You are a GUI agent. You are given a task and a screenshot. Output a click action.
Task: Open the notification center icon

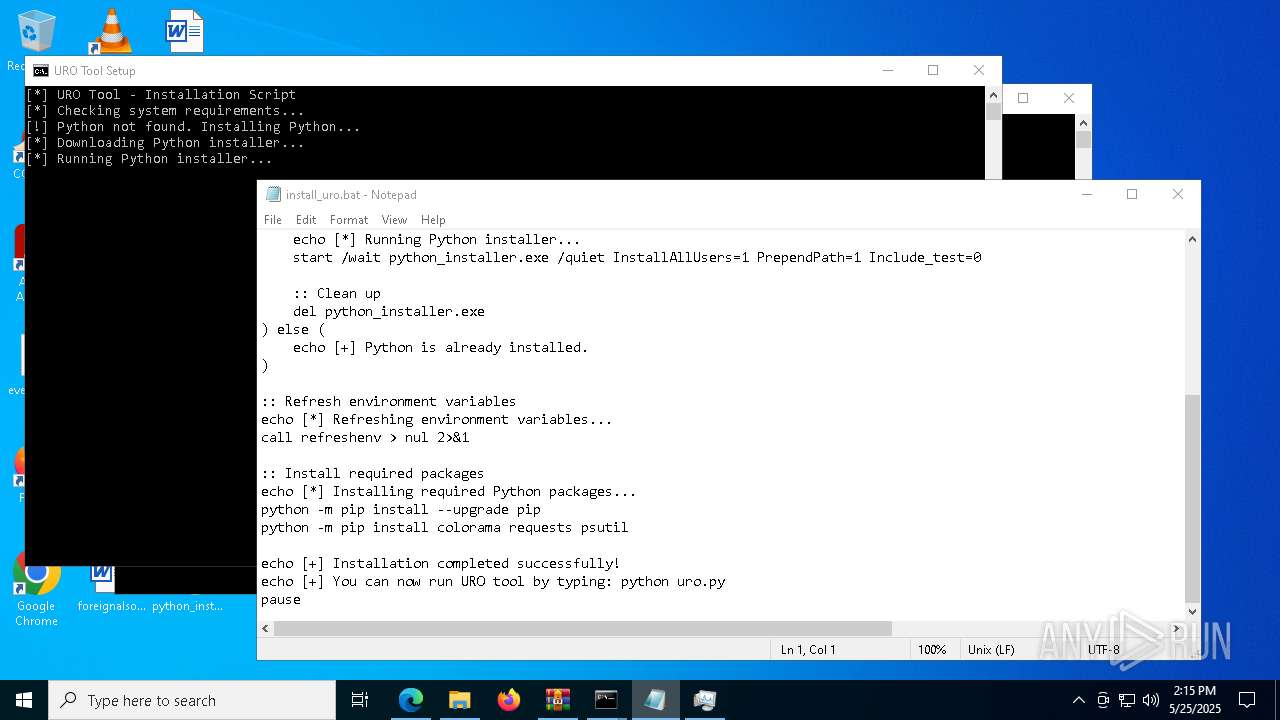point(1247,700)
